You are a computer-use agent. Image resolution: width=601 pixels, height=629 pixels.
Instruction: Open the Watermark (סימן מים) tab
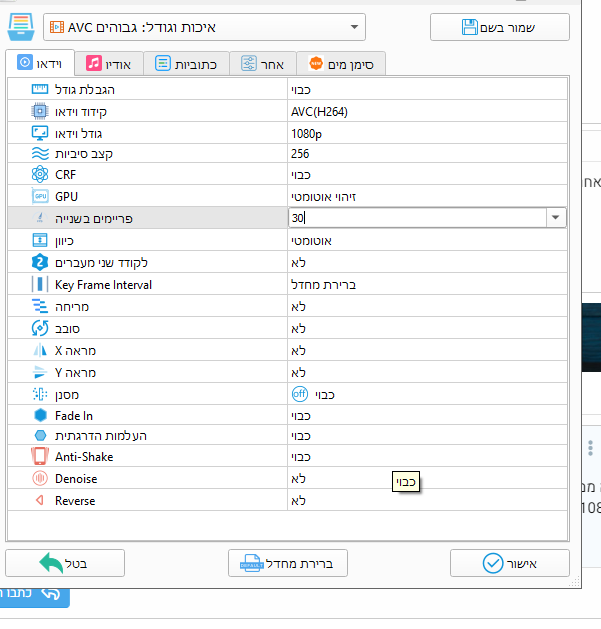[x=341, y=64]
